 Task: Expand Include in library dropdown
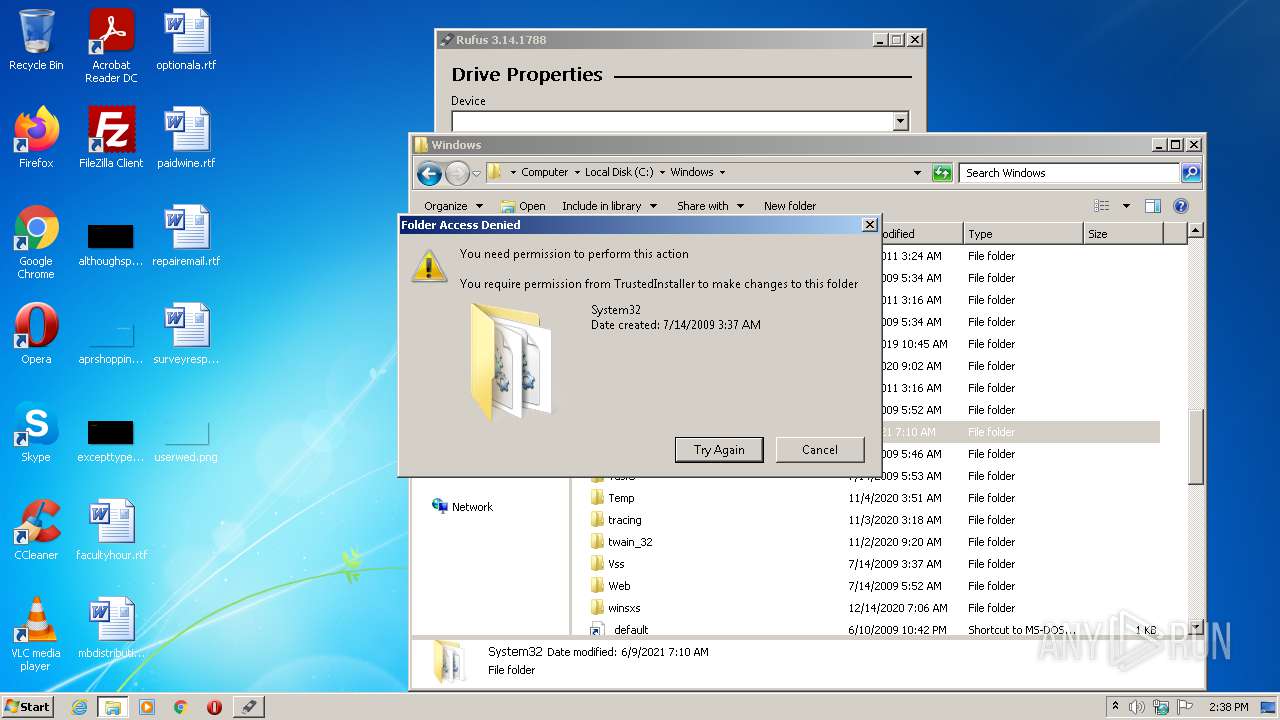click(x=609, y=206)
